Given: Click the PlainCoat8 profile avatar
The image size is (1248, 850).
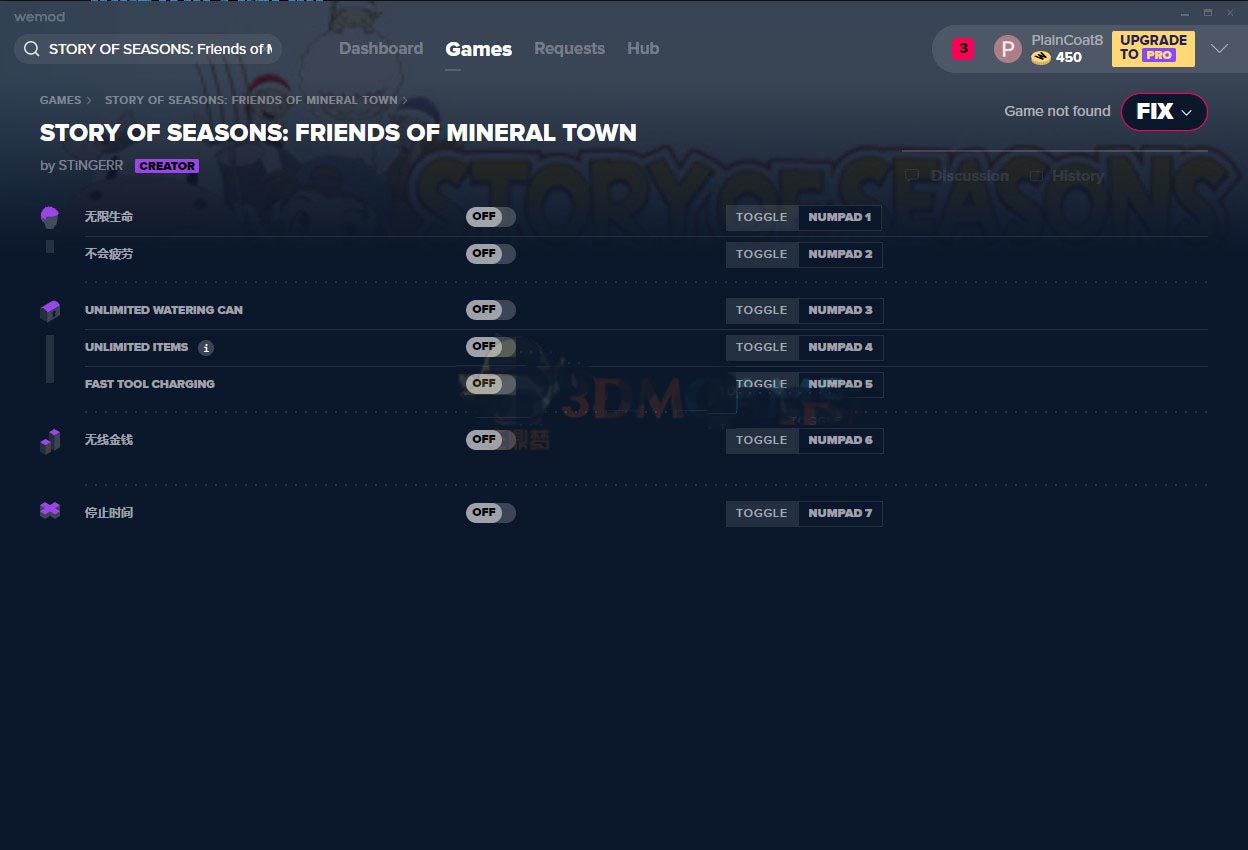Looking at the screenshot, I should click(x=1007, y=49).
